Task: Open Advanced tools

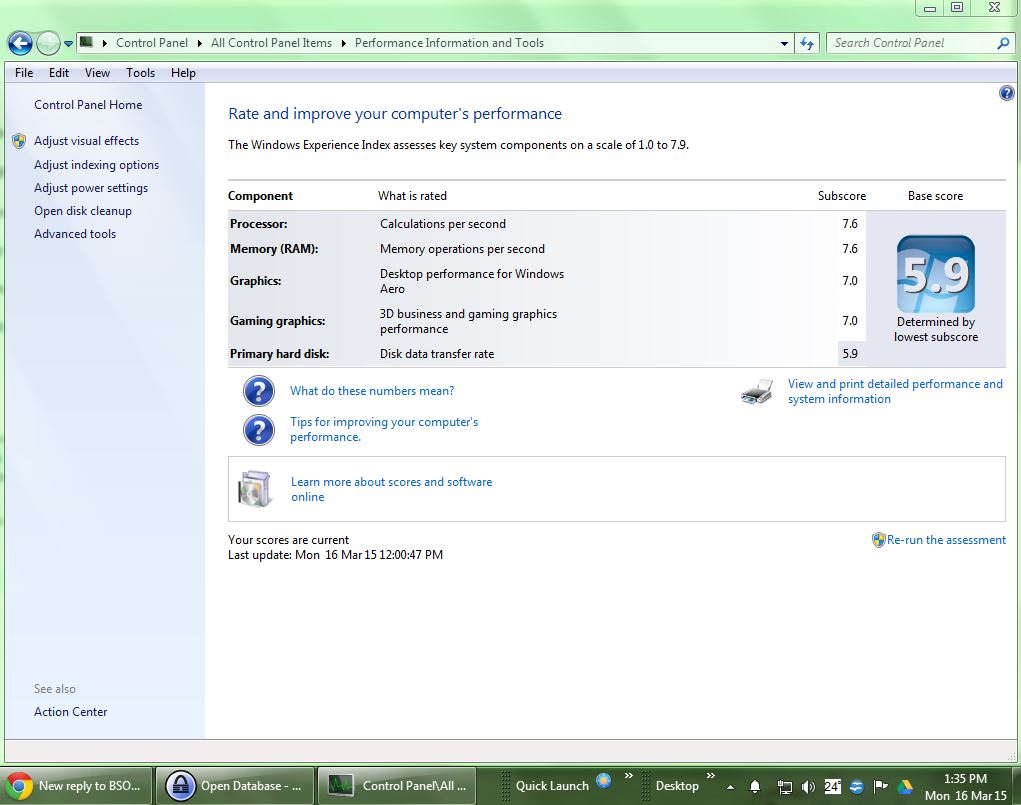Action: (x=75, y=234)
